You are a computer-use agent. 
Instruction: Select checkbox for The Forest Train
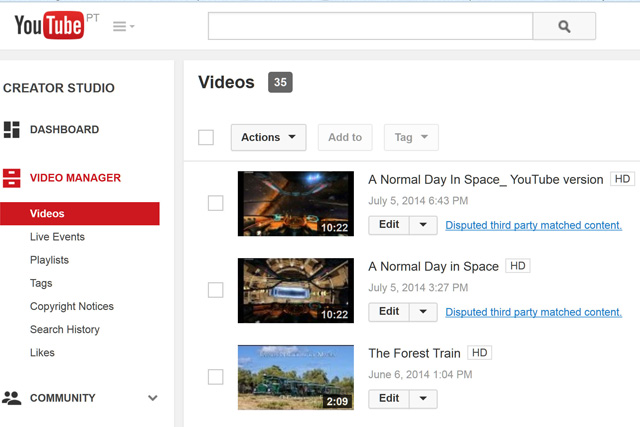[216, 377]
